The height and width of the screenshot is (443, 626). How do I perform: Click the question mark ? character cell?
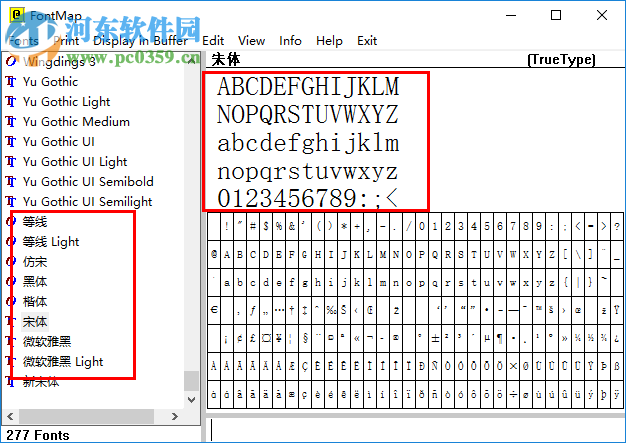click(x=617, y=226)
